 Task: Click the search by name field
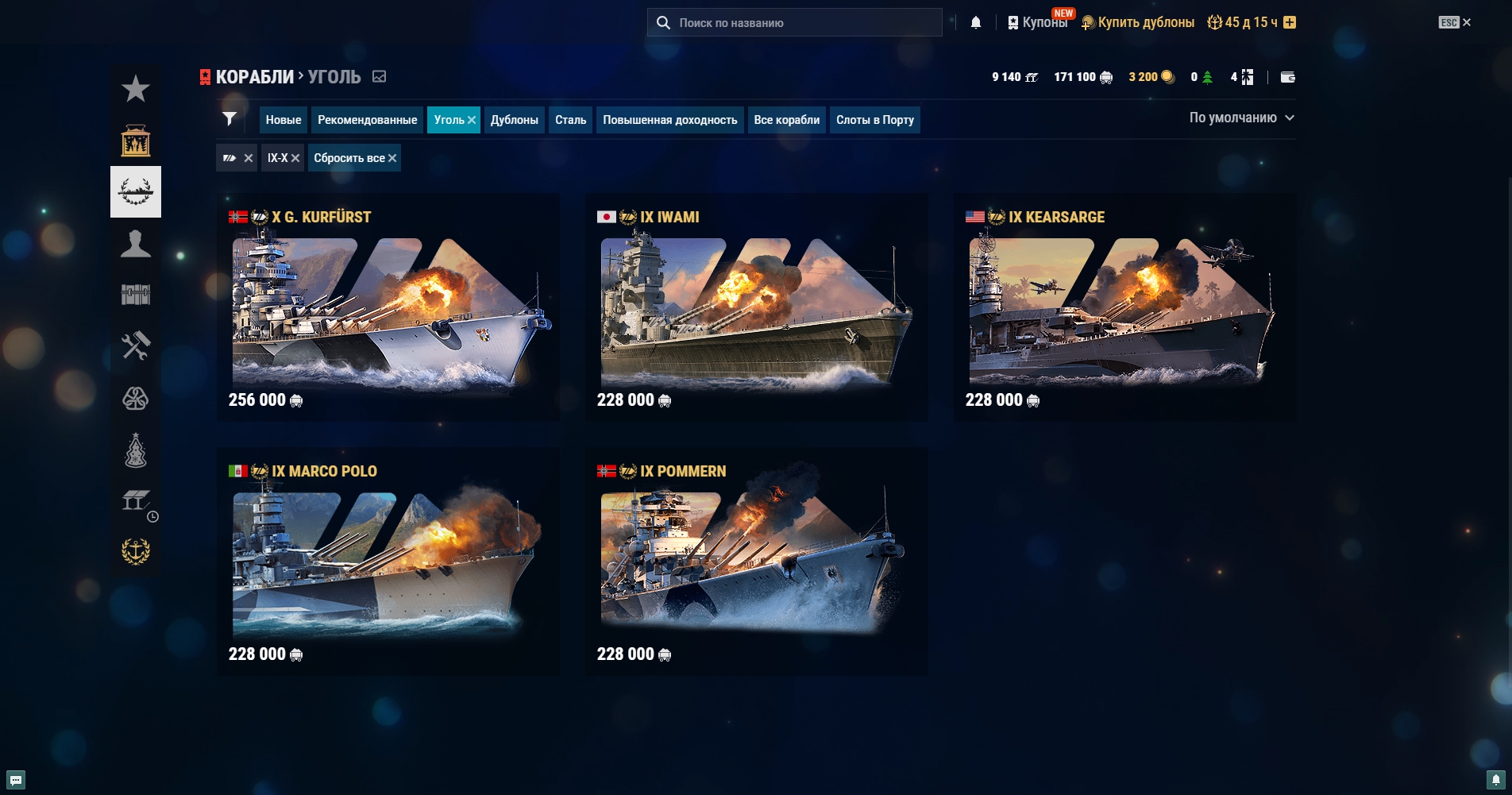pyautogui.click(x=795, y=22)
